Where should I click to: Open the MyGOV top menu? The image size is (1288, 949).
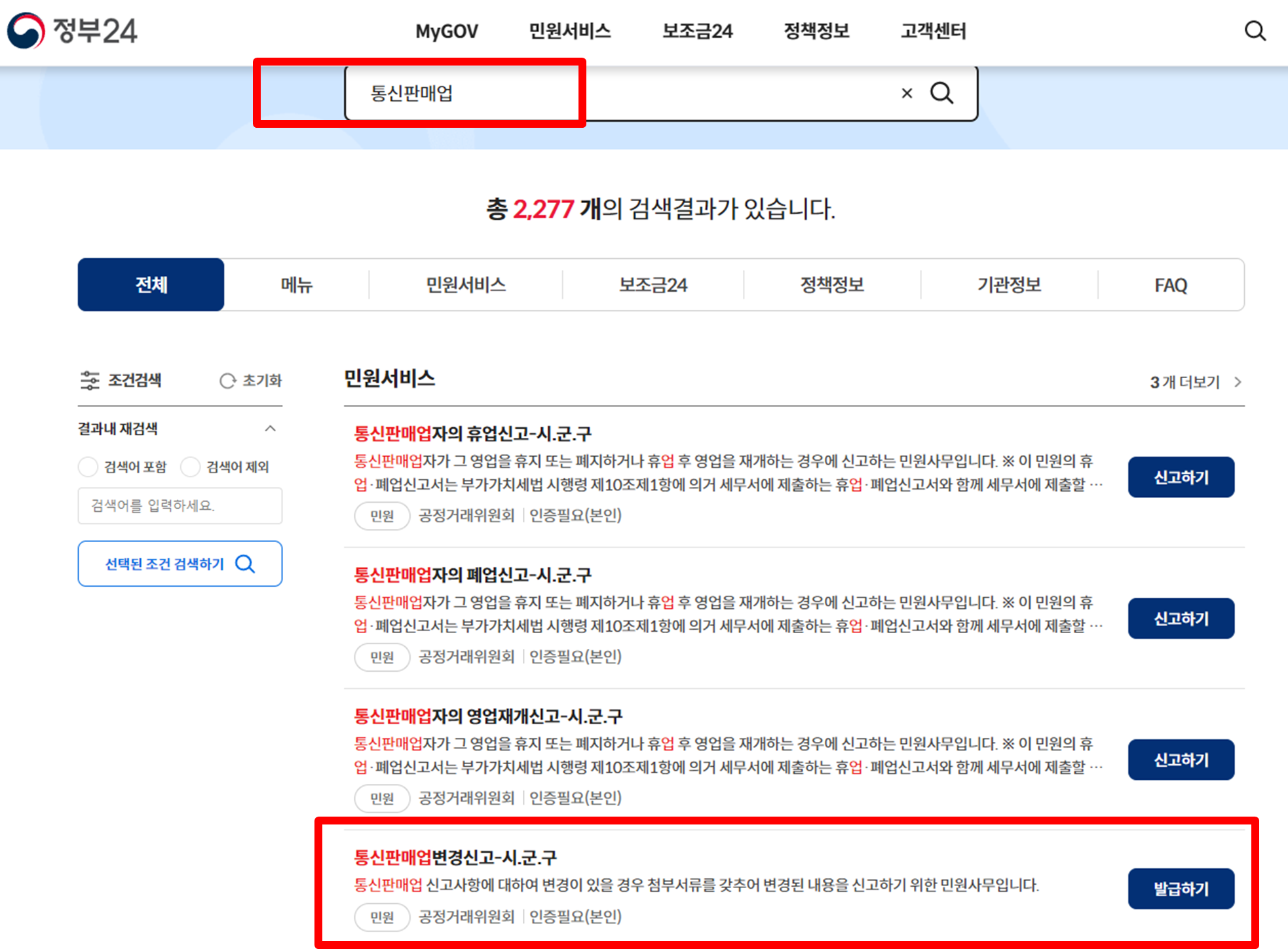click(447, 31)
